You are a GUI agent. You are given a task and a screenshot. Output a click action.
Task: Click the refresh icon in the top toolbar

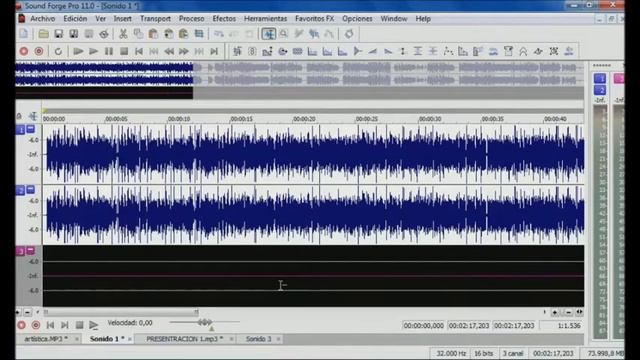[349, 34]
